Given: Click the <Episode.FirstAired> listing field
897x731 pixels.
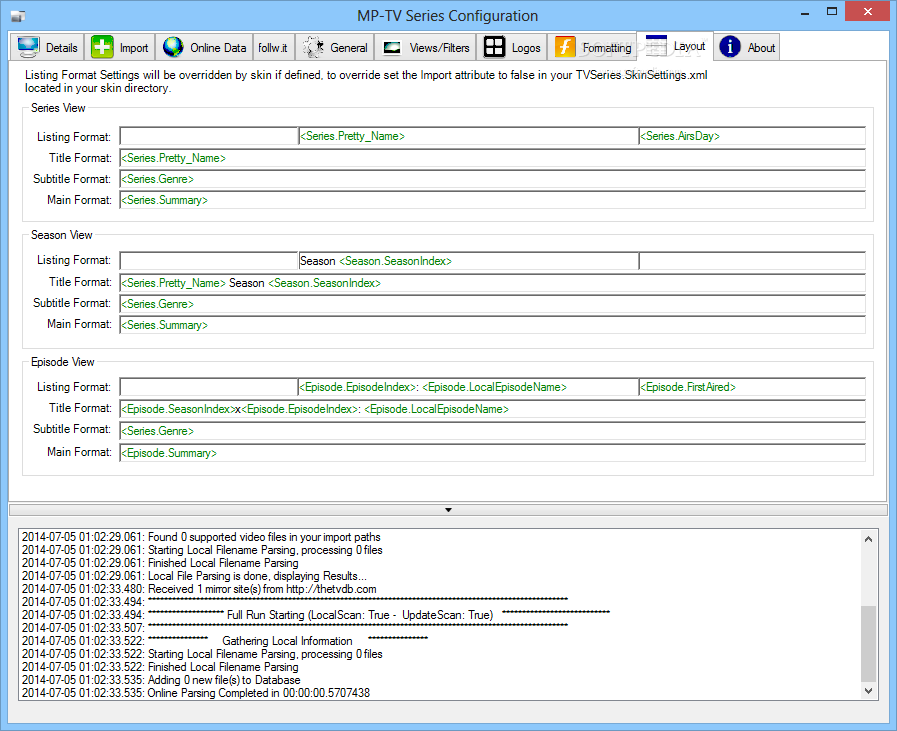Looking at the screenshot, I should pyautogui.click(x=752, y=387).
